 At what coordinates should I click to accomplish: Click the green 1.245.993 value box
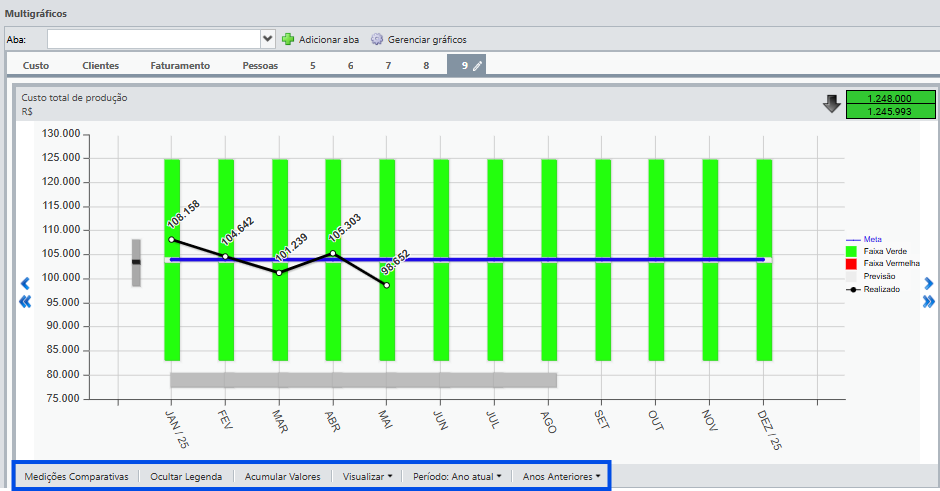[890, 112]
